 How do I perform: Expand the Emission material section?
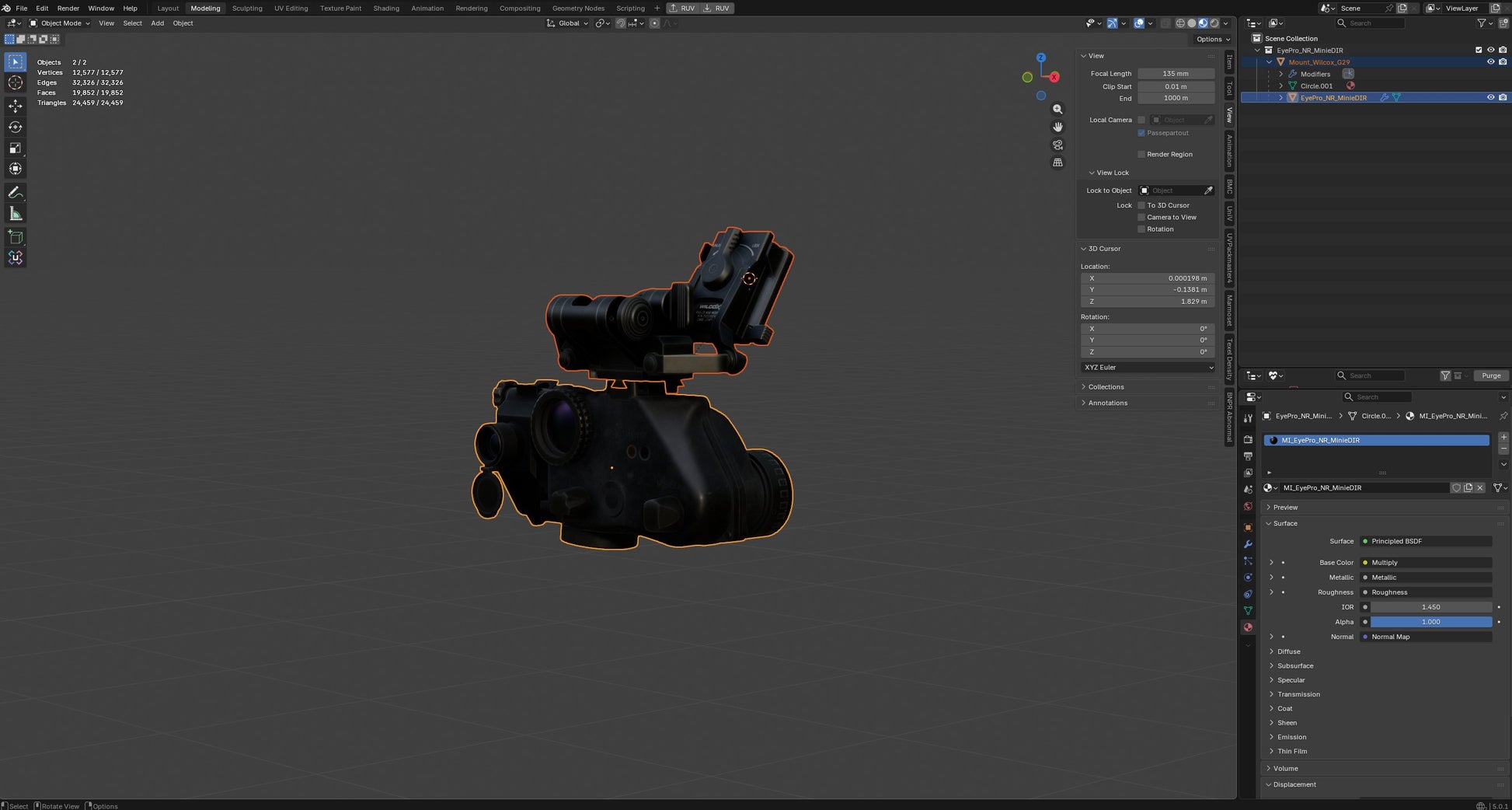1291,737
